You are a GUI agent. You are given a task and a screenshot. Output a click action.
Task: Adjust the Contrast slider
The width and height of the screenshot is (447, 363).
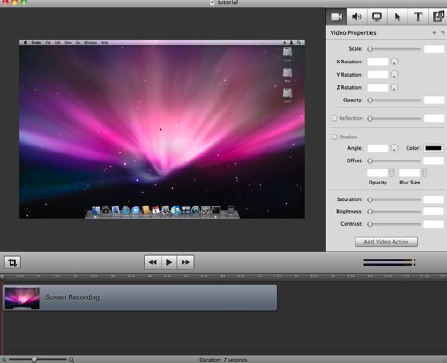tap(394, 224)
